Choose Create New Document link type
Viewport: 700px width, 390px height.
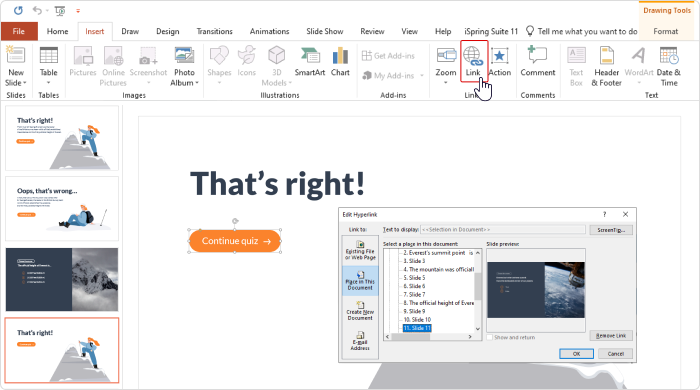360,311
